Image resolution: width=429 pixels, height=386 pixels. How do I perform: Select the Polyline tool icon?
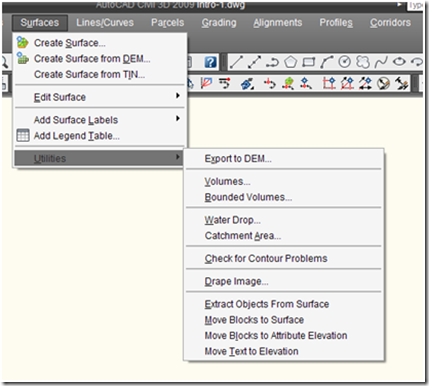pyautogui.click(x=272, y=62)
